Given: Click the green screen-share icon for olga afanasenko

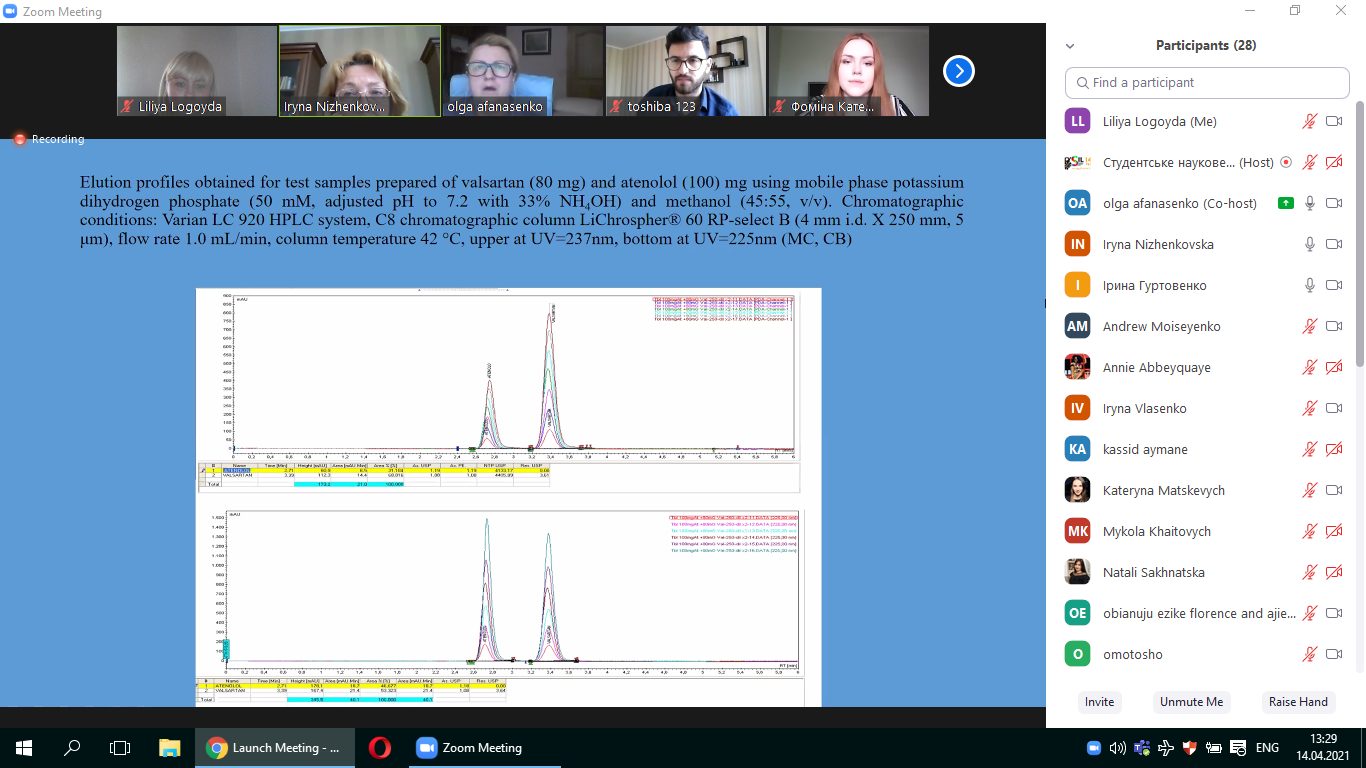Looking at the screenshot, I should tap(1286, 203).
